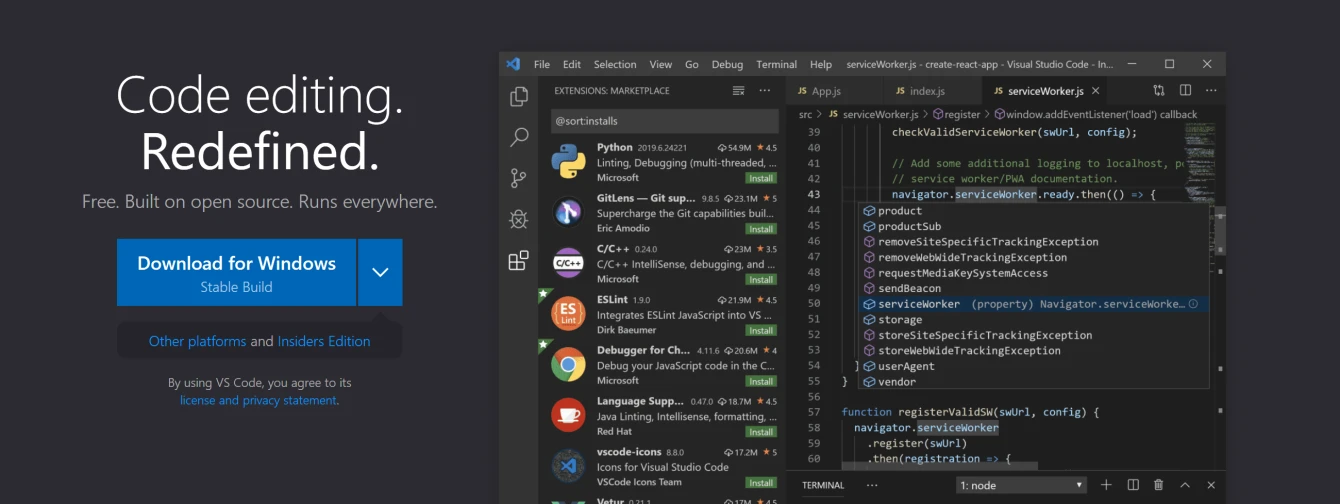Click the open changes compare icon
This screenshot has height=504, width=1340.
[1159, 91]
